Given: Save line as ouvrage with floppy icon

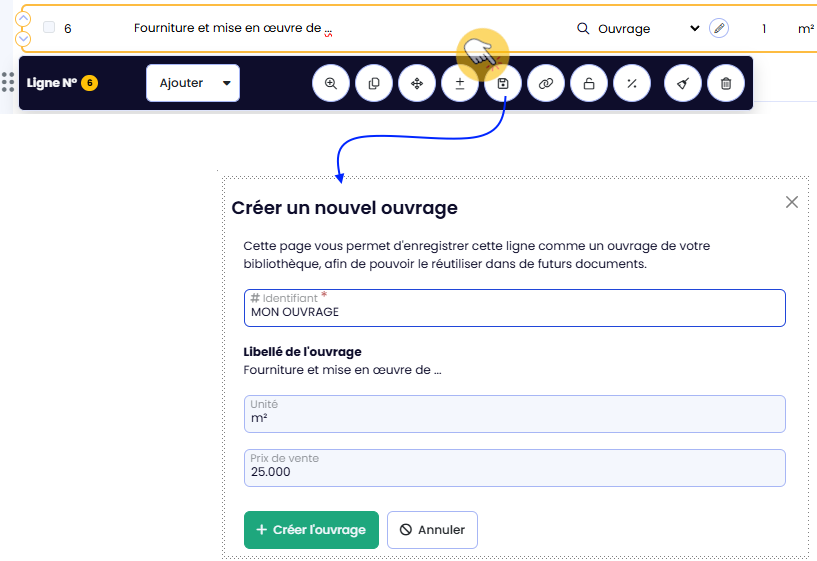Looking at the screenshot, I should point(503,84).
